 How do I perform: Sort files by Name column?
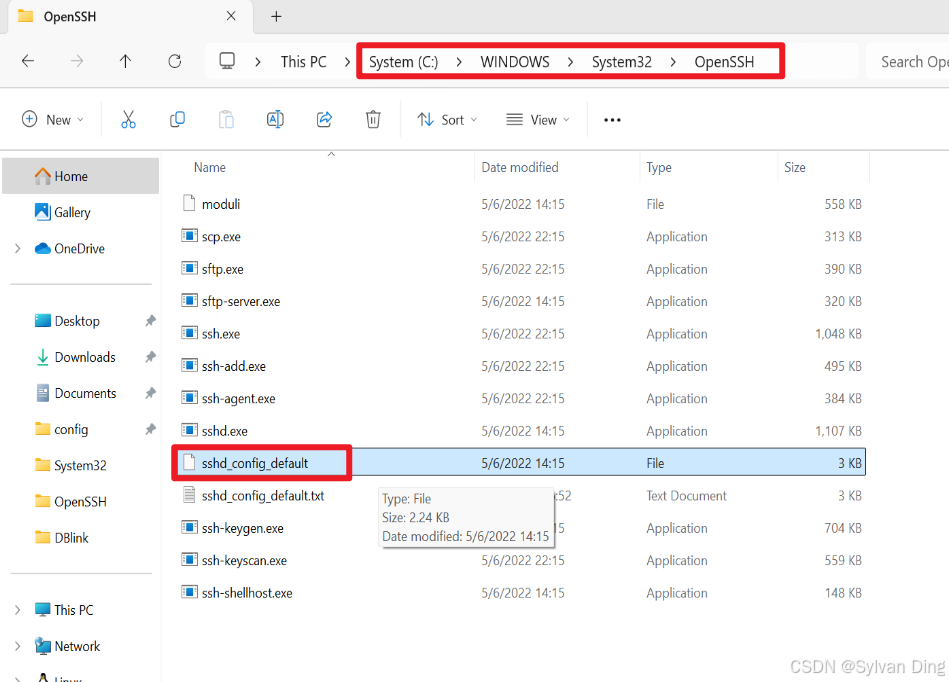[209, 168]
